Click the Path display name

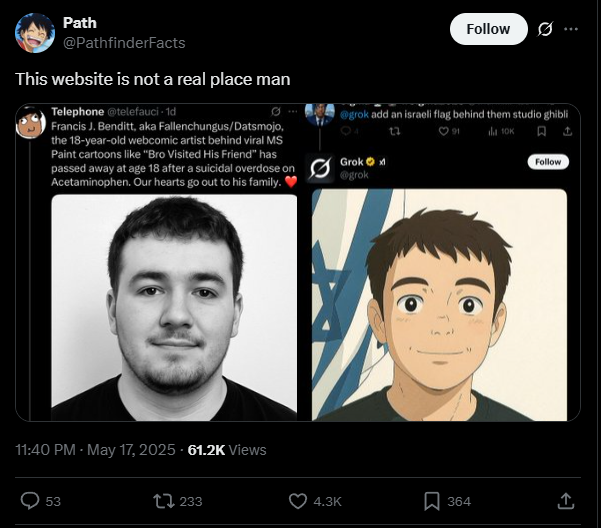[80, 22]
